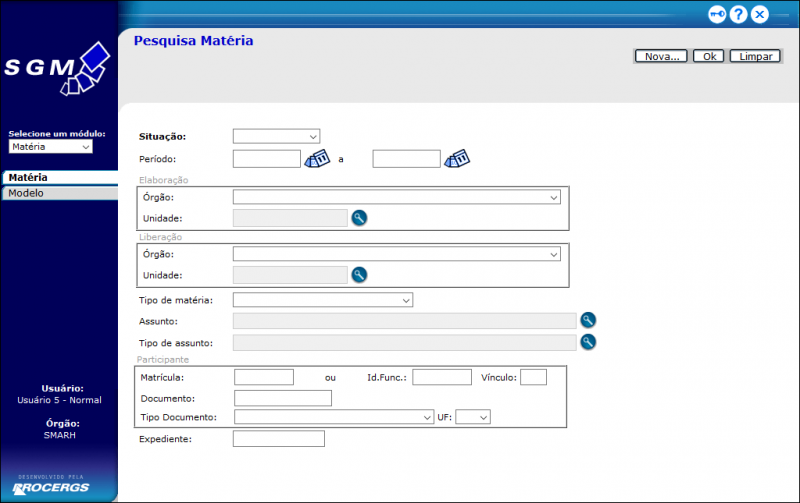Click the key icon in top bar
This screenshot has height=503, width=800.
pyautogui.click(x=717, y=14)
